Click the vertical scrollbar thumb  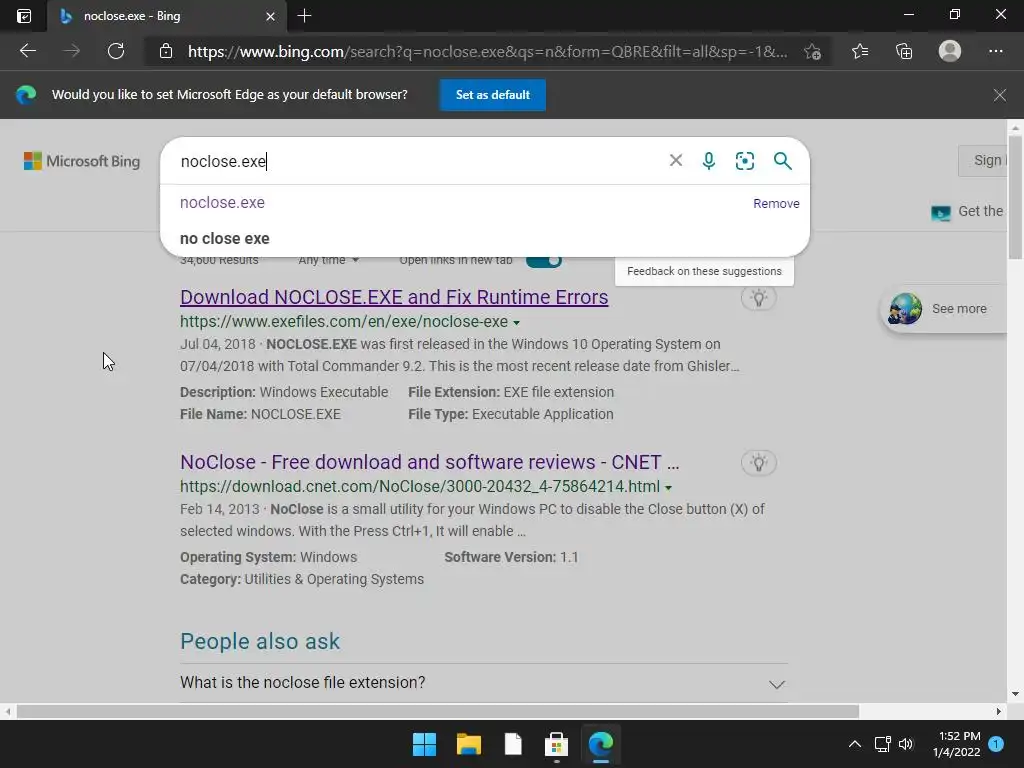1014,197
